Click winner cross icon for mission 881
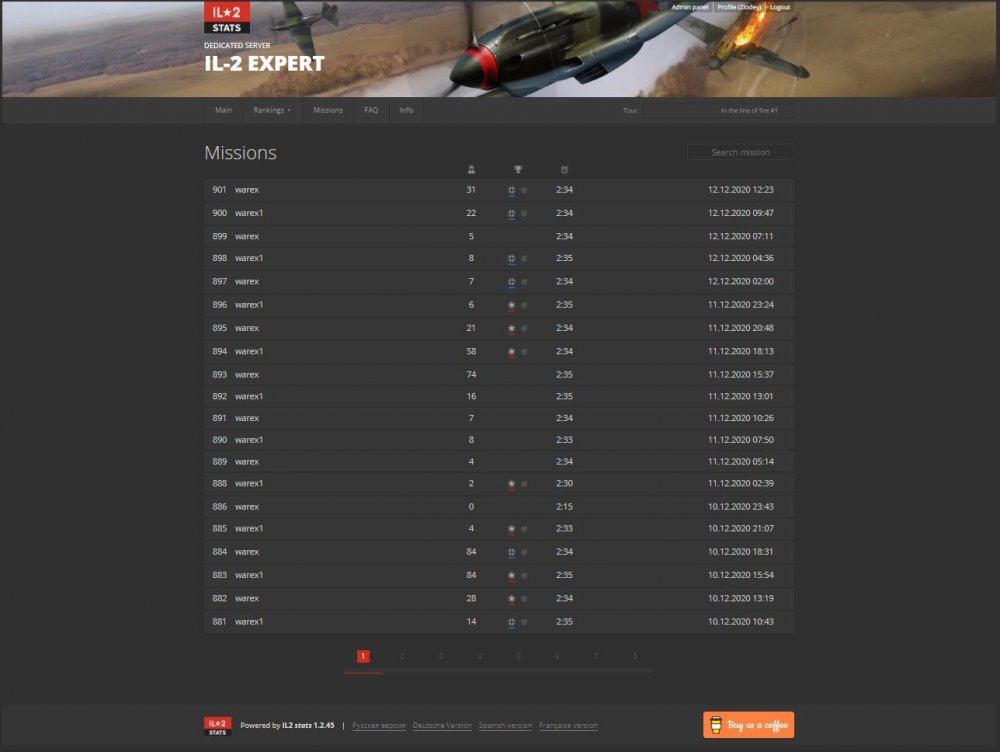The height and width of the screenshot is (752, 1000). click(511, 623)
